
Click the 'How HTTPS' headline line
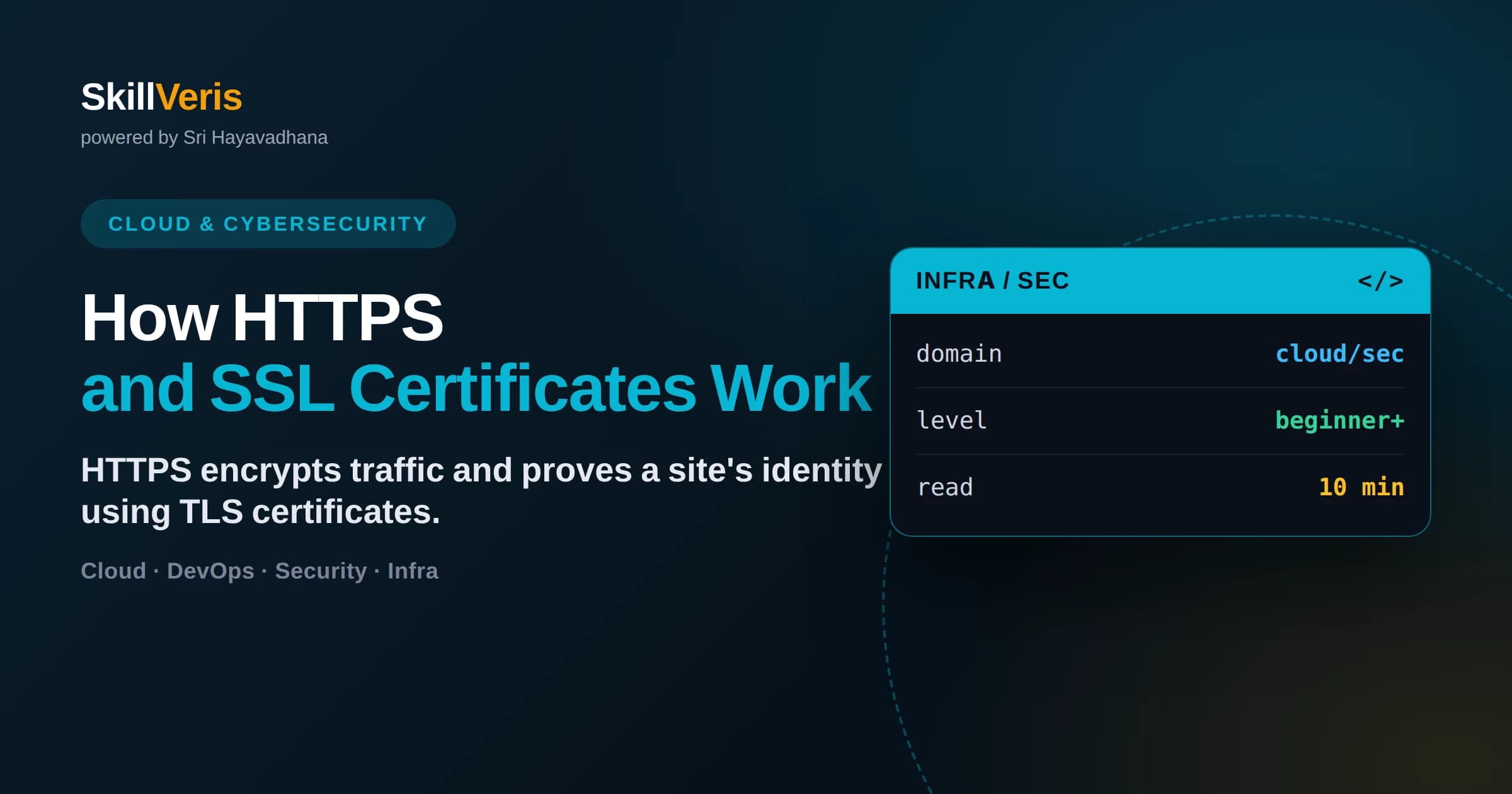(262, 317)
